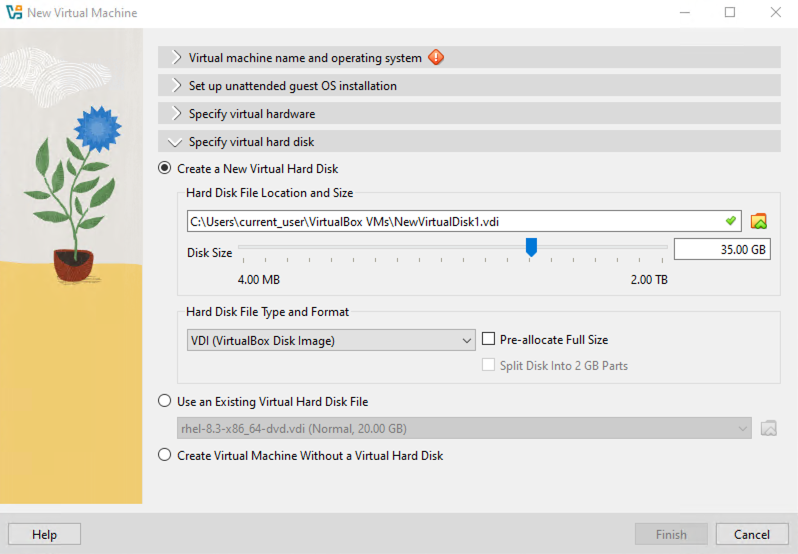Click the Help button
Viewport: 798px width, 554px height.
click(44, 534)
